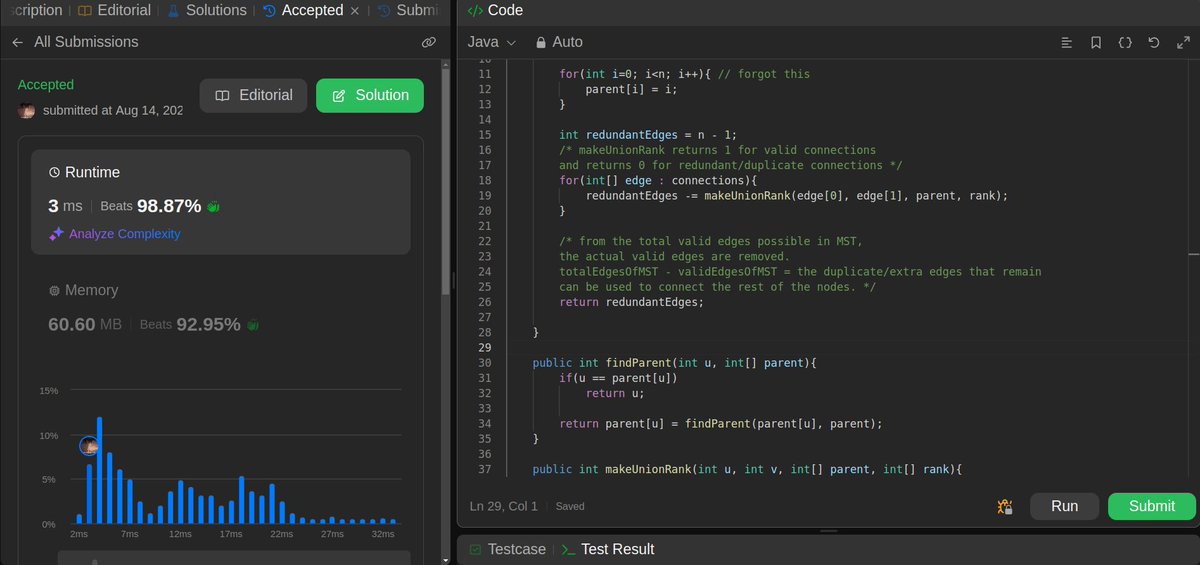The width and height of the screenshot is (1200, 565).
Task: Click the Testcase checkbox icon
Action: coord(475,549)
